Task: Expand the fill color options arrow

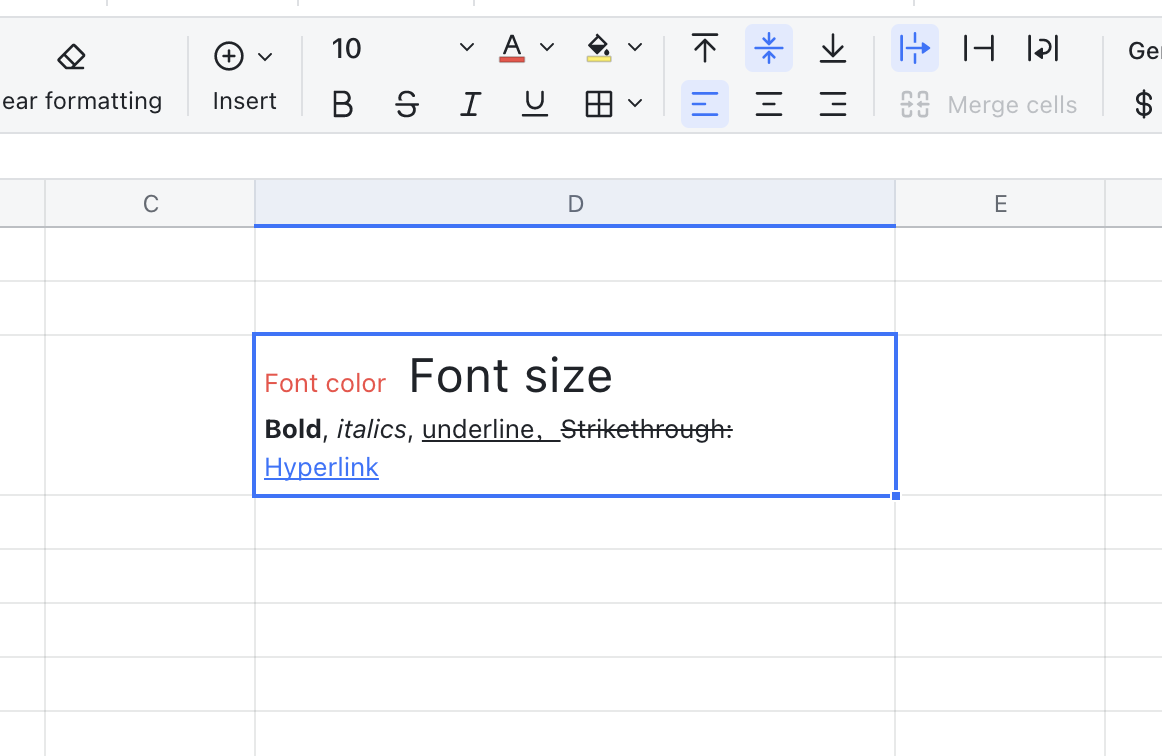Action: click(635, 48)
